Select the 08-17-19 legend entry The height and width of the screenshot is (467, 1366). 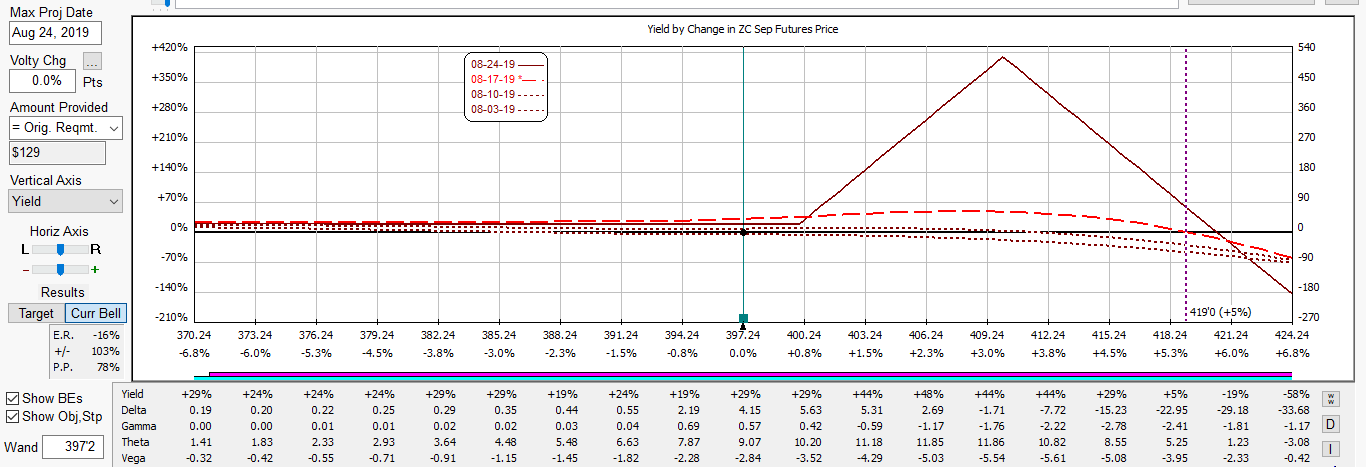pyautogui.click(x=506, y=79)
